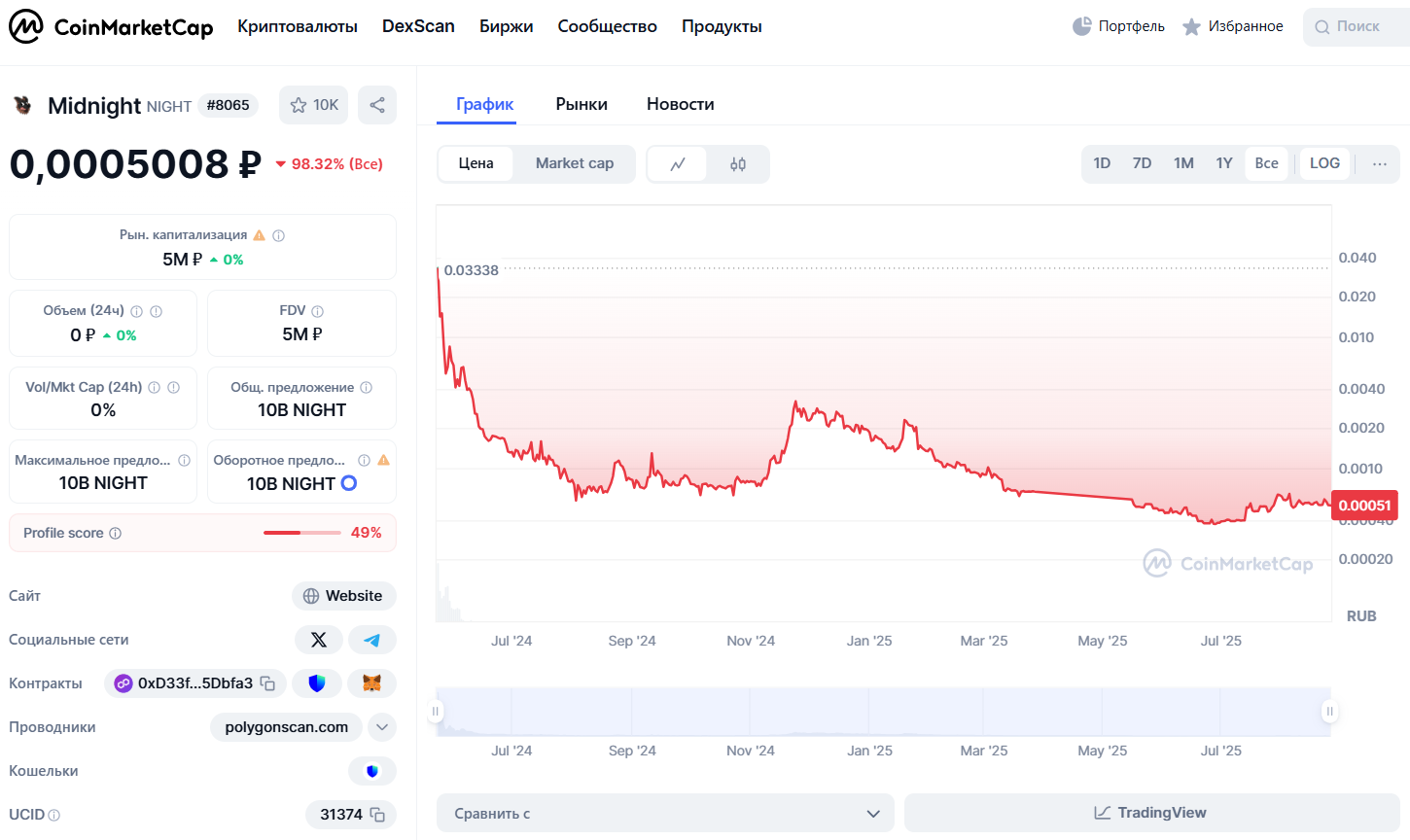Open the wallet shield icon under Кошельки

tap(371, 771)
